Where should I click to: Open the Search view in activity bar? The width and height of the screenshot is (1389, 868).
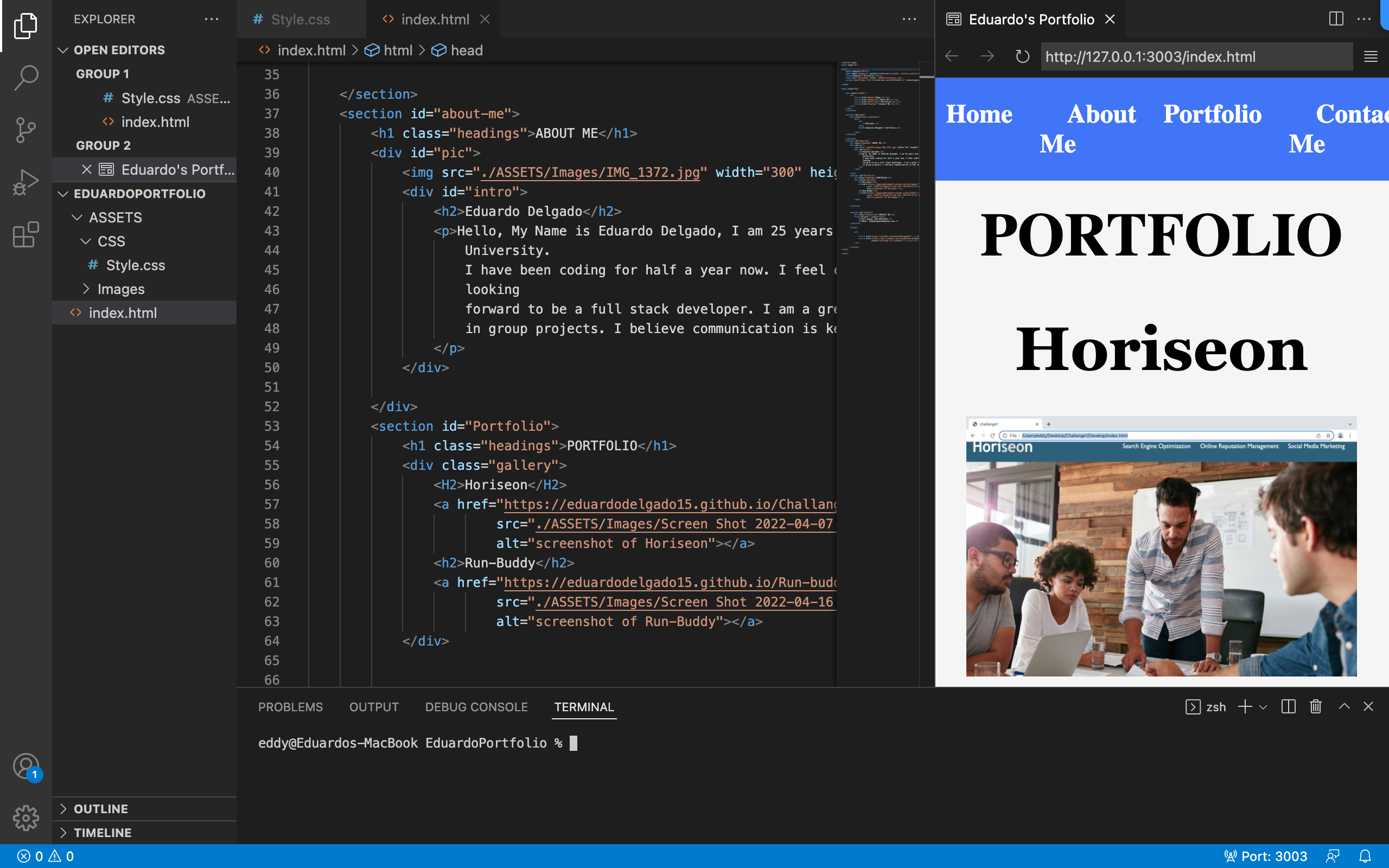tap(26, 77)
